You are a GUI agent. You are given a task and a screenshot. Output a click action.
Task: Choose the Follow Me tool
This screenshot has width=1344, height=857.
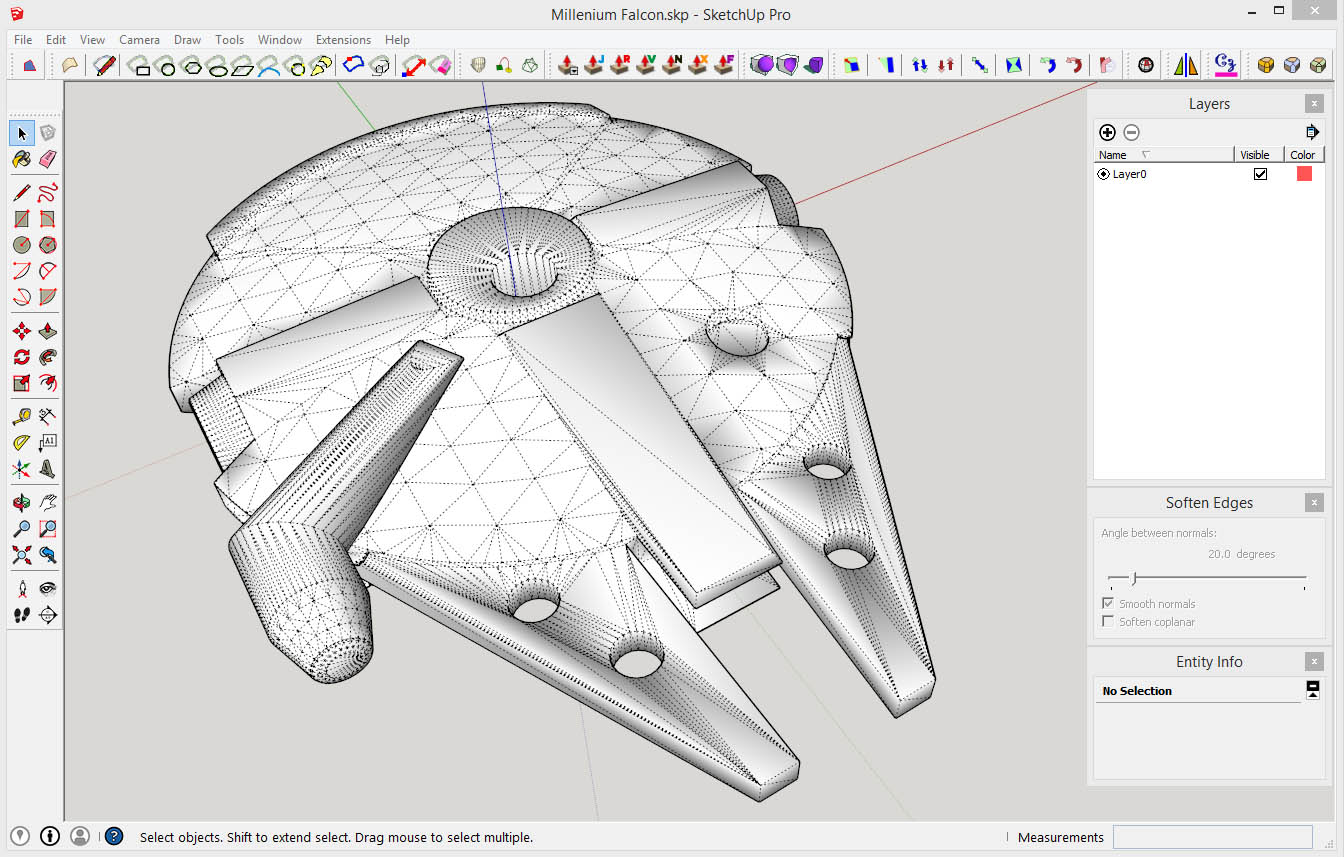48,357
